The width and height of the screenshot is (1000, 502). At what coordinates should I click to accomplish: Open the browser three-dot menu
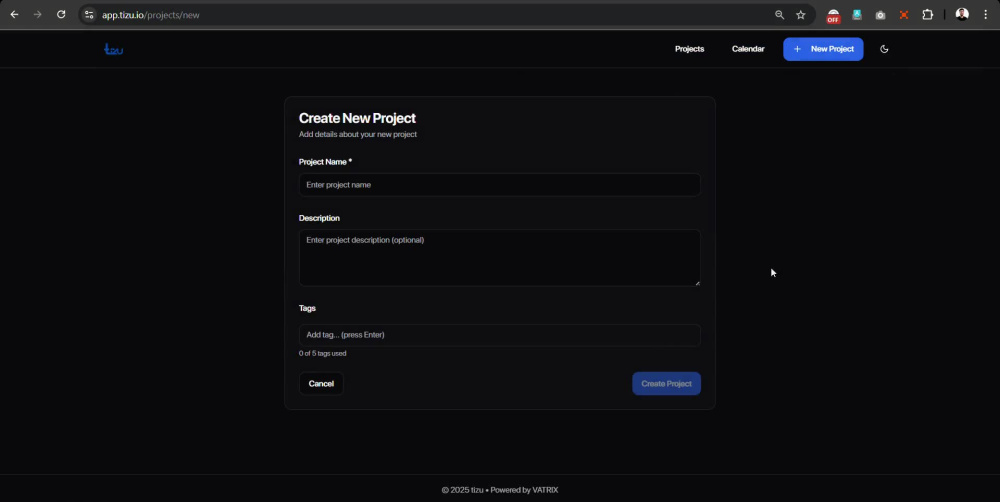(986, 15)
